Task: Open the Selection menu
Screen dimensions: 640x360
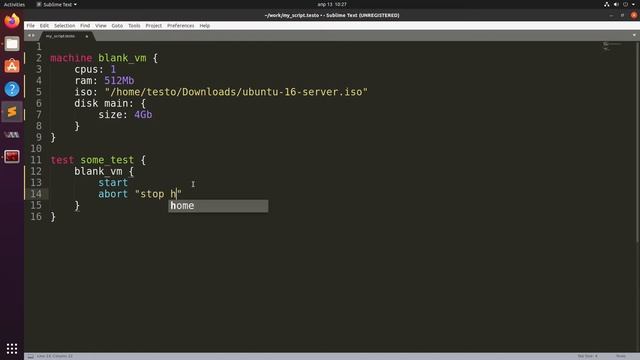Action: point(64,26)
